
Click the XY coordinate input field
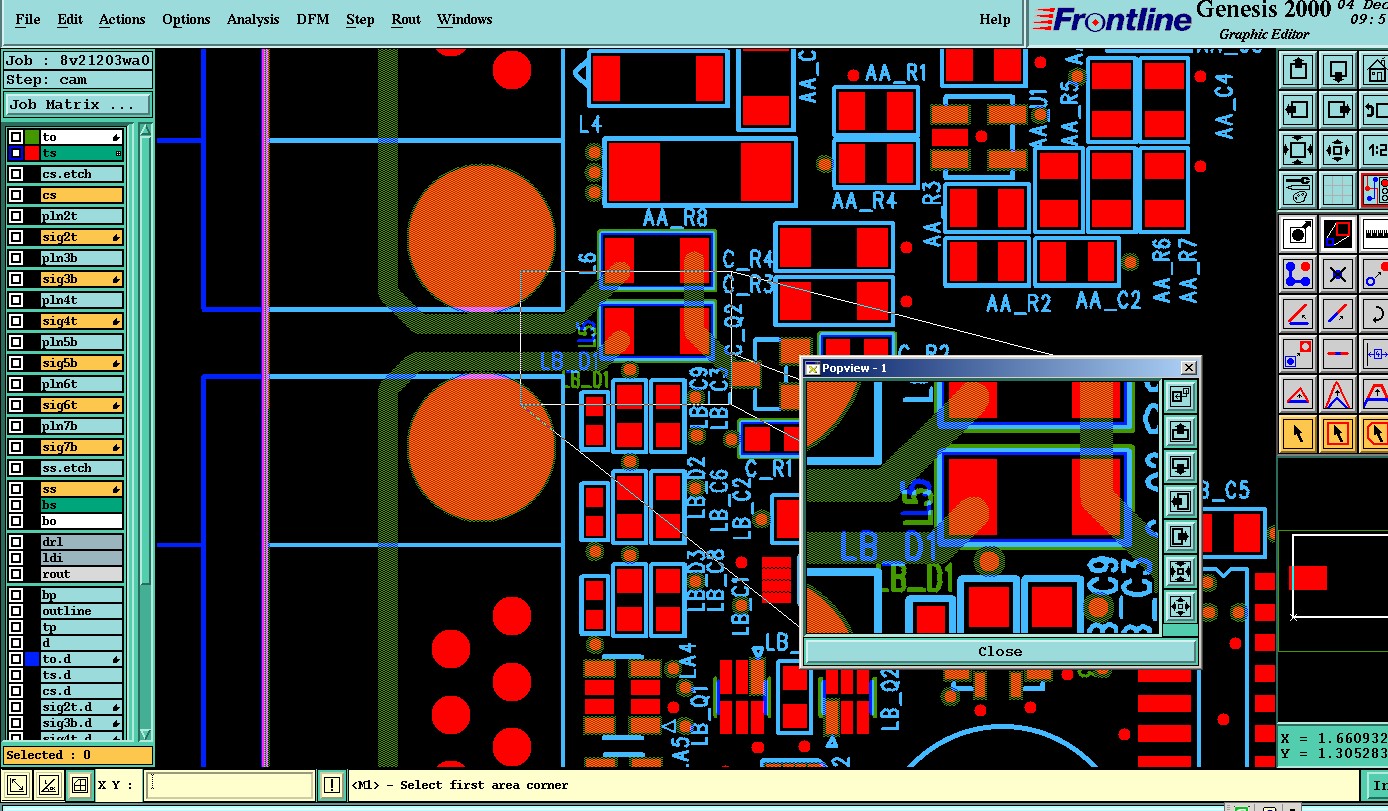[229, 785]
